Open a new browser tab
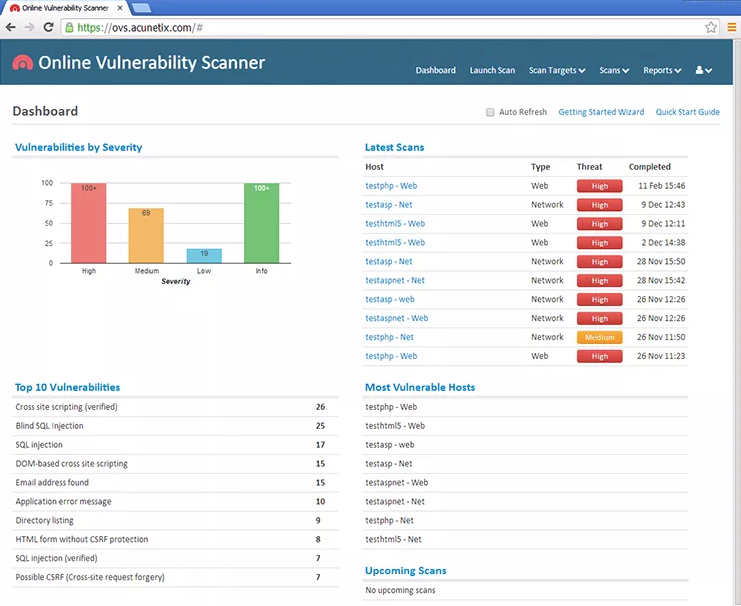This screenshot has width=741, height=606. [x=141, y=8]
